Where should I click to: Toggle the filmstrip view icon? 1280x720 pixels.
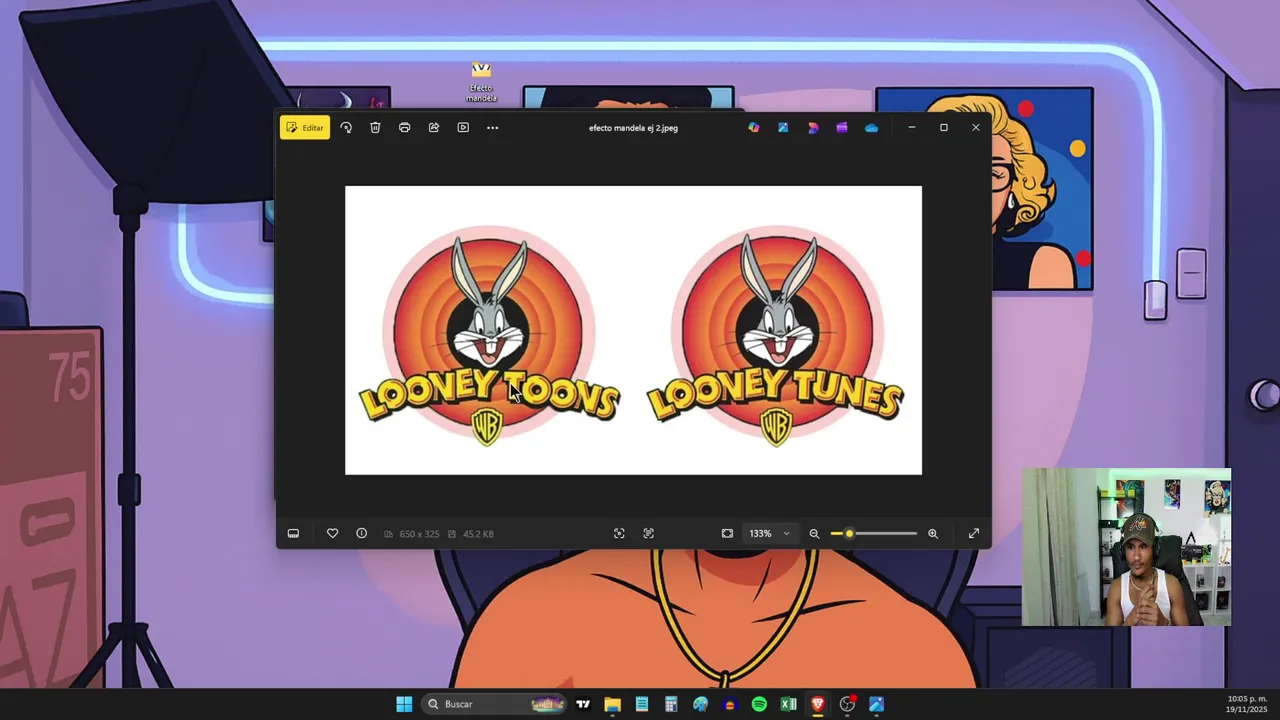coord(293,534)
